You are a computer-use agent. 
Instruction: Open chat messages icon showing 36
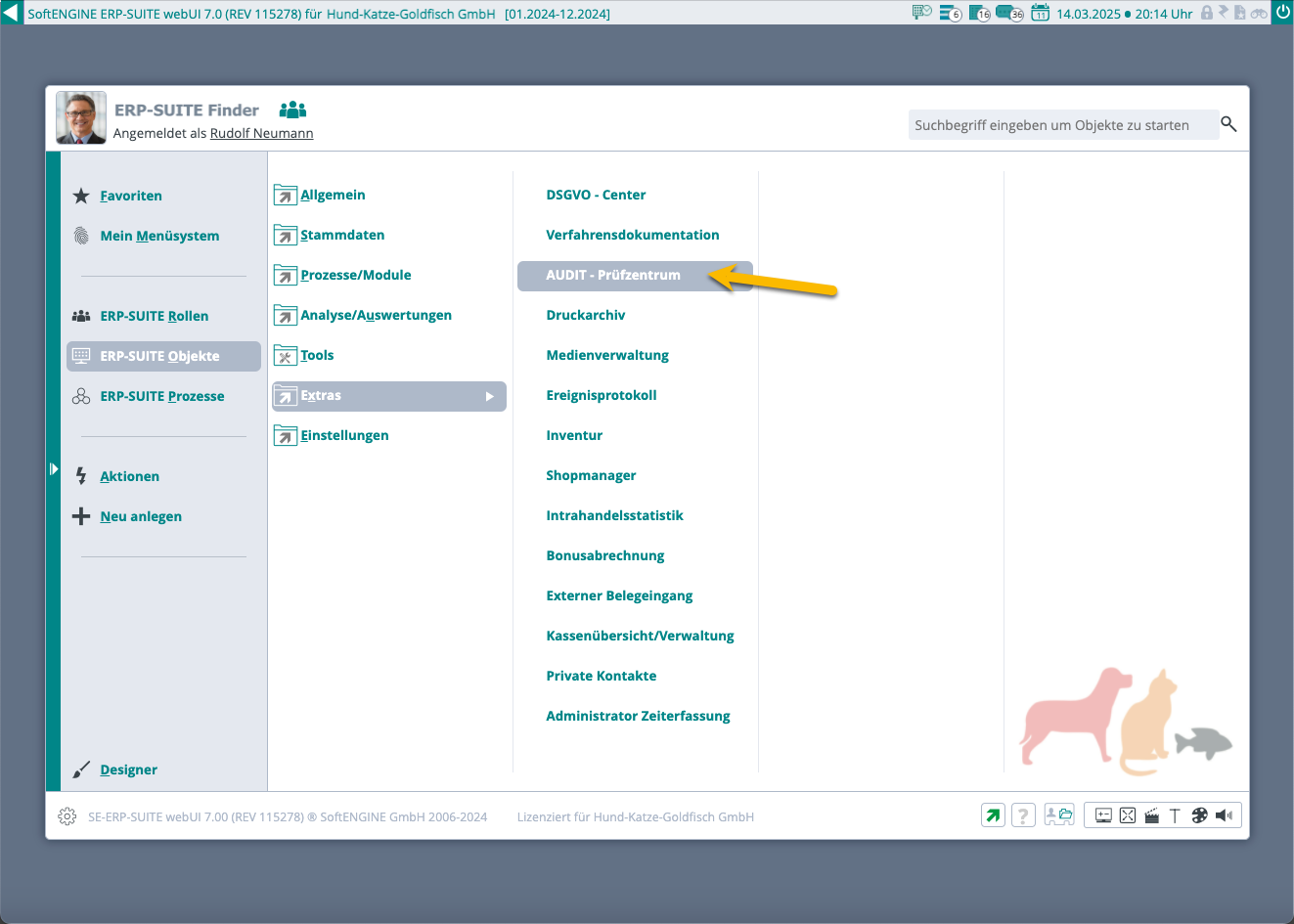point(1008,14)
